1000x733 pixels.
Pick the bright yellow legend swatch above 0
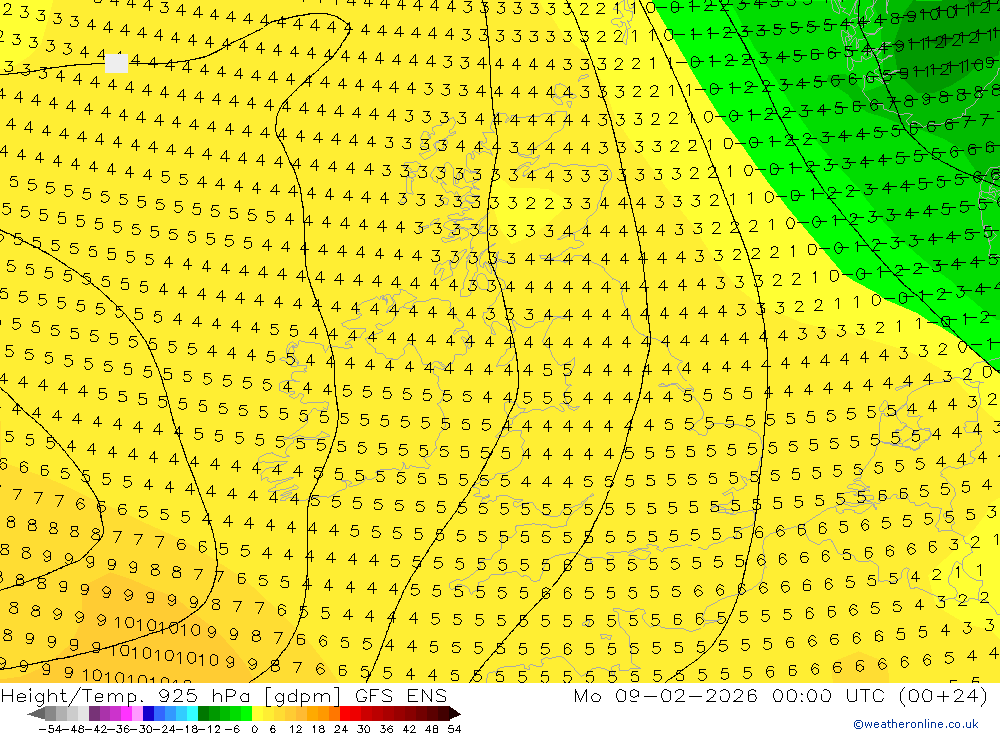[257, 714]
